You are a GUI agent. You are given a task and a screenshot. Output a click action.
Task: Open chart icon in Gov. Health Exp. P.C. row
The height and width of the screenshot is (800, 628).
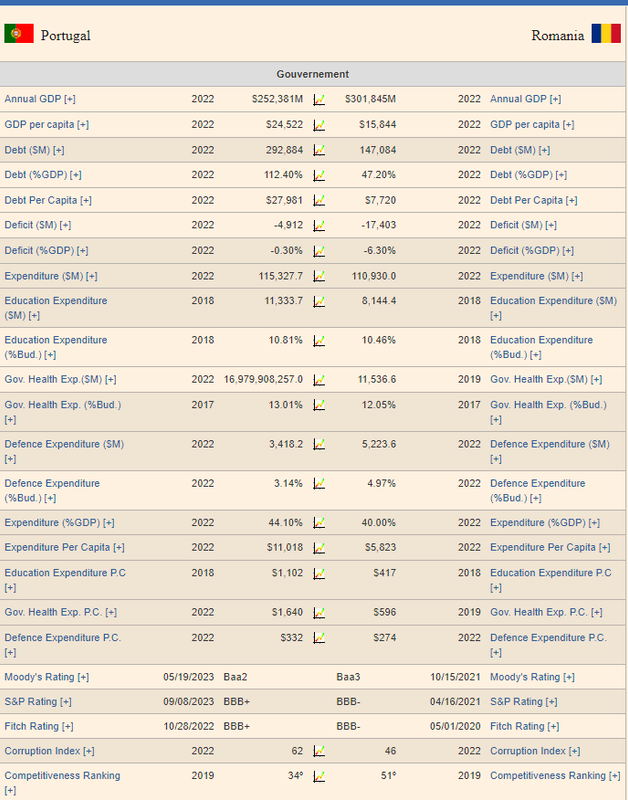[319, 612]
